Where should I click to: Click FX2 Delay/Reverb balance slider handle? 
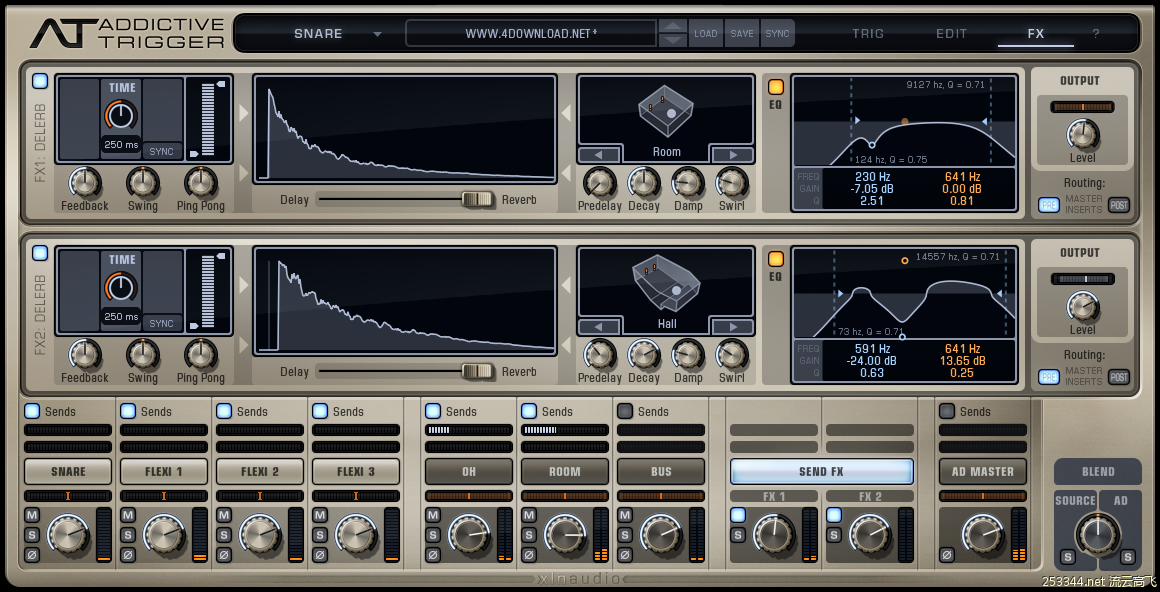(477, 371)
